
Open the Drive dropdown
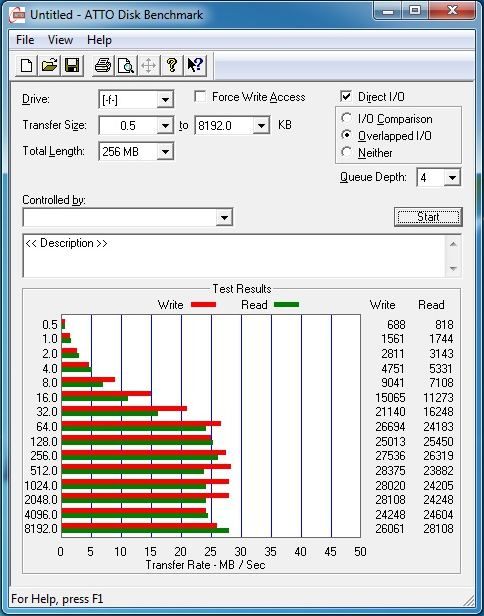[x=165, y=100]
